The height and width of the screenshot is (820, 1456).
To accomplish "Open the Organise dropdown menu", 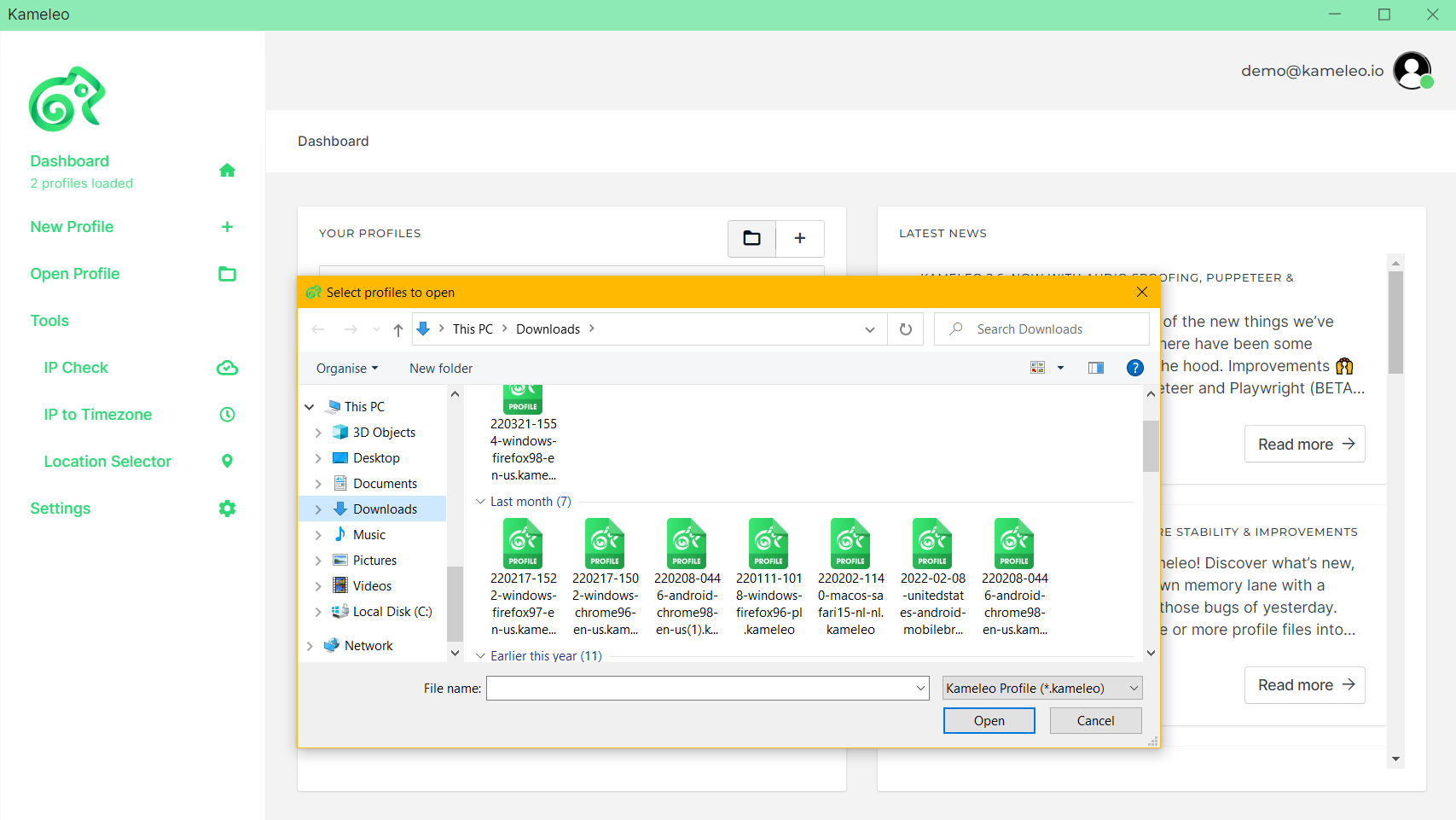I will [347, 369].
